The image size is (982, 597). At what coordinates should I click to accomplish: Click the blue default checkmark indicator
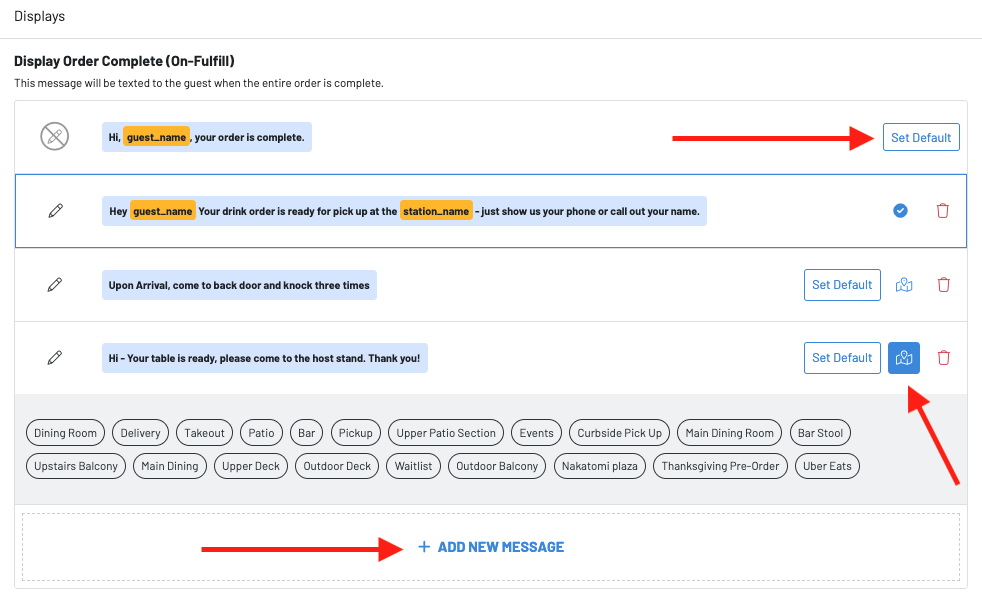pyautogui.click(x=900, y=211)
